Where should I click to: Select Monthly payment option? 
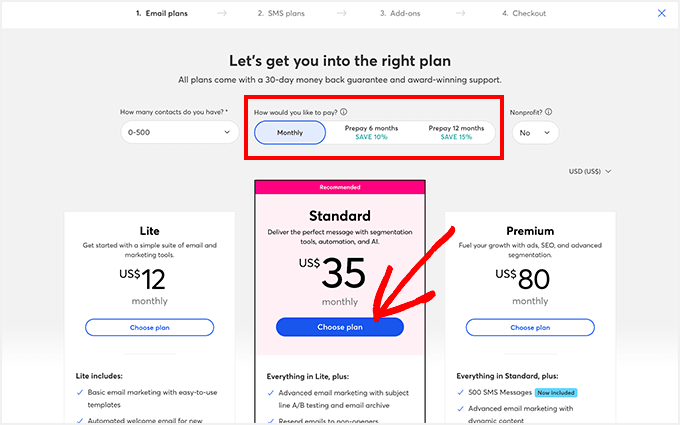[x=290, y=133]
